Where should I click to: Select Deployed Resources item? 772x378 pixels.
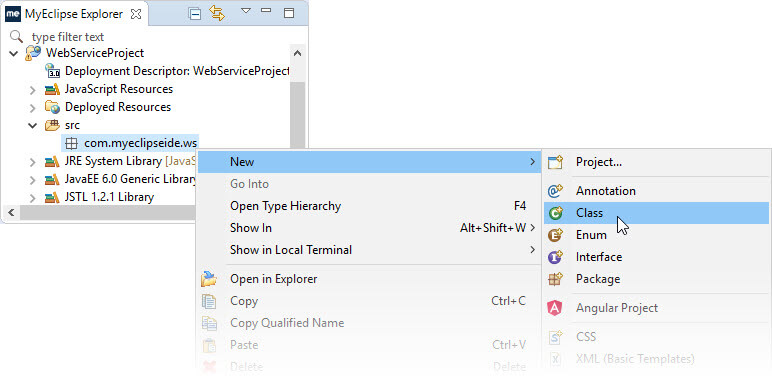pos(118,107)
